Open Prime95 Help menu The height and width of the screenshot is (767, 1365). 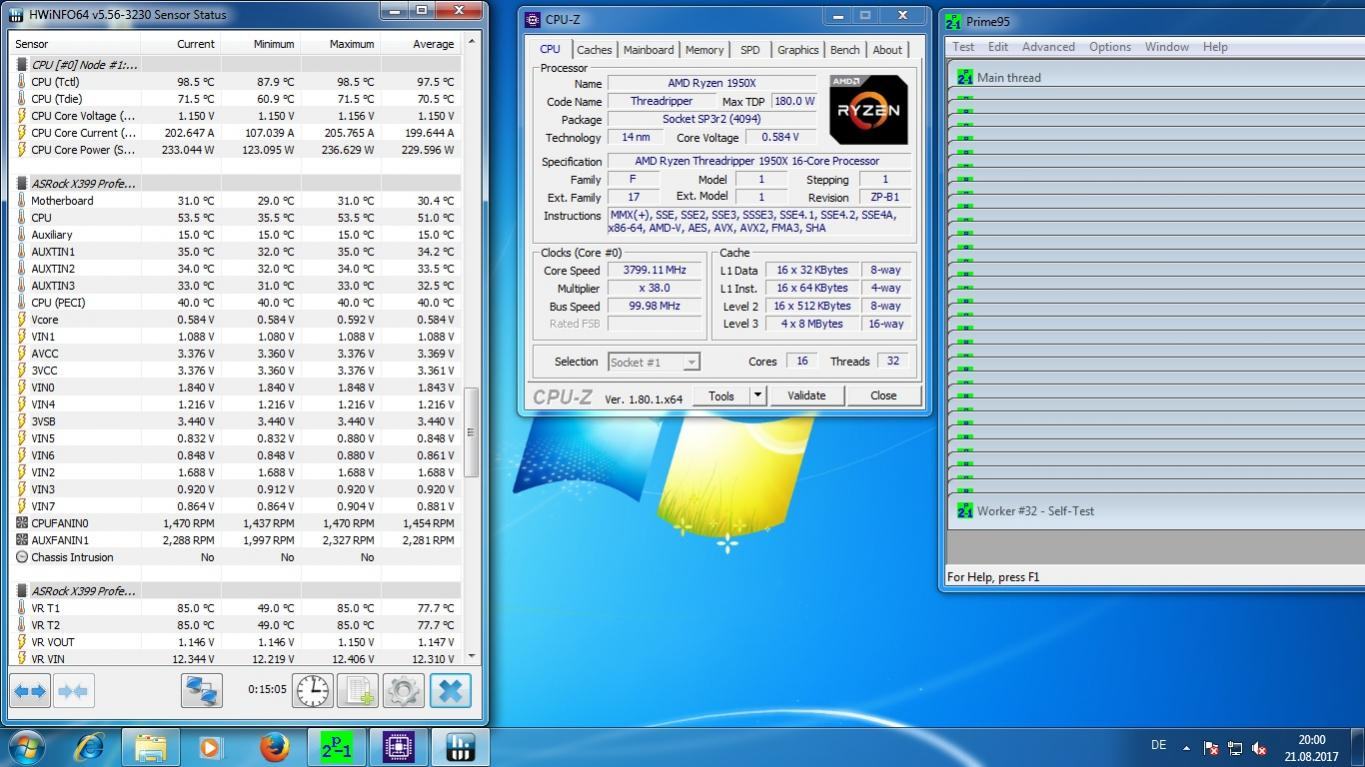tap(1215, 47)
